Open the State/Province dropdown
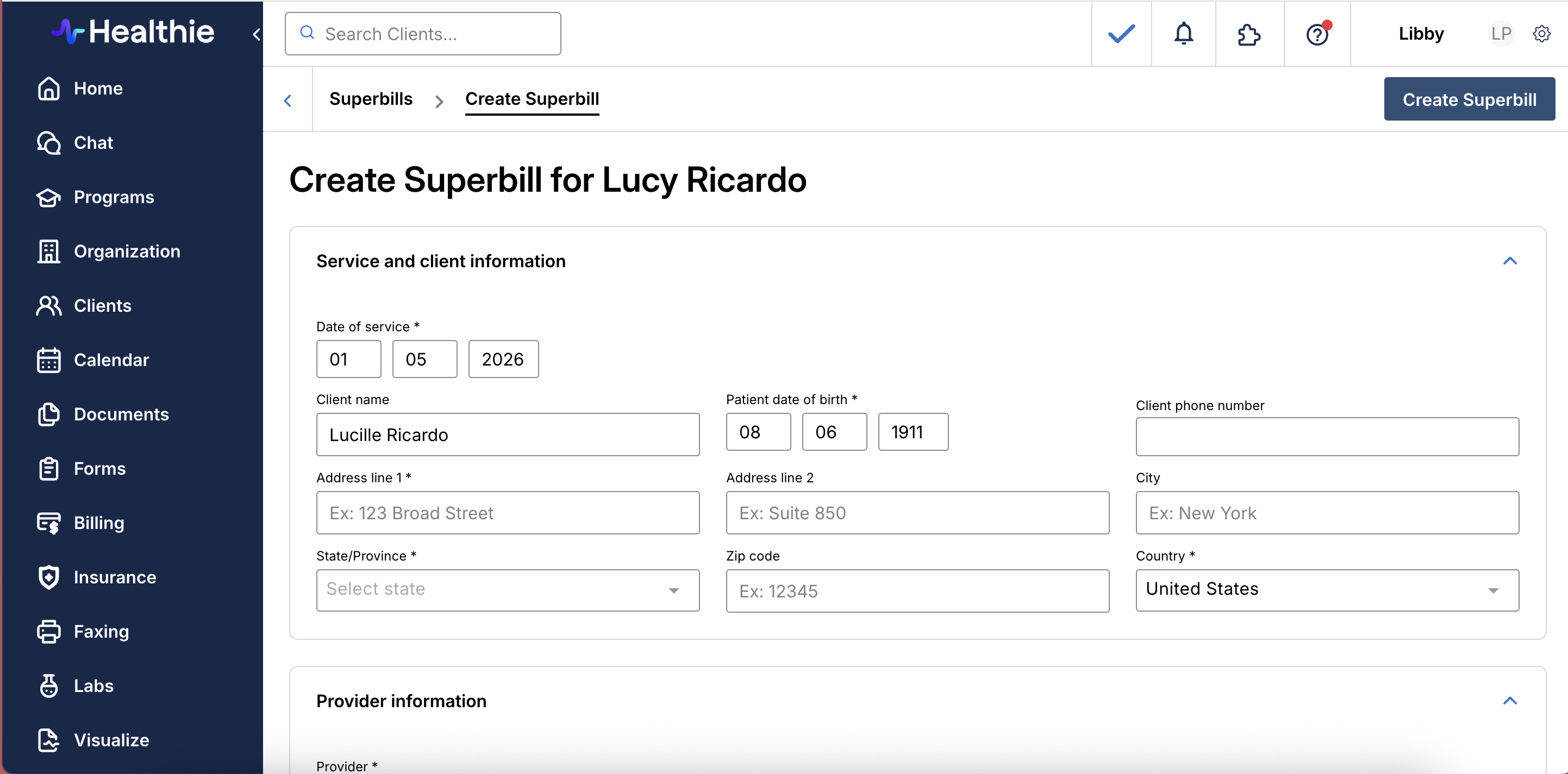 click(507, 590)
